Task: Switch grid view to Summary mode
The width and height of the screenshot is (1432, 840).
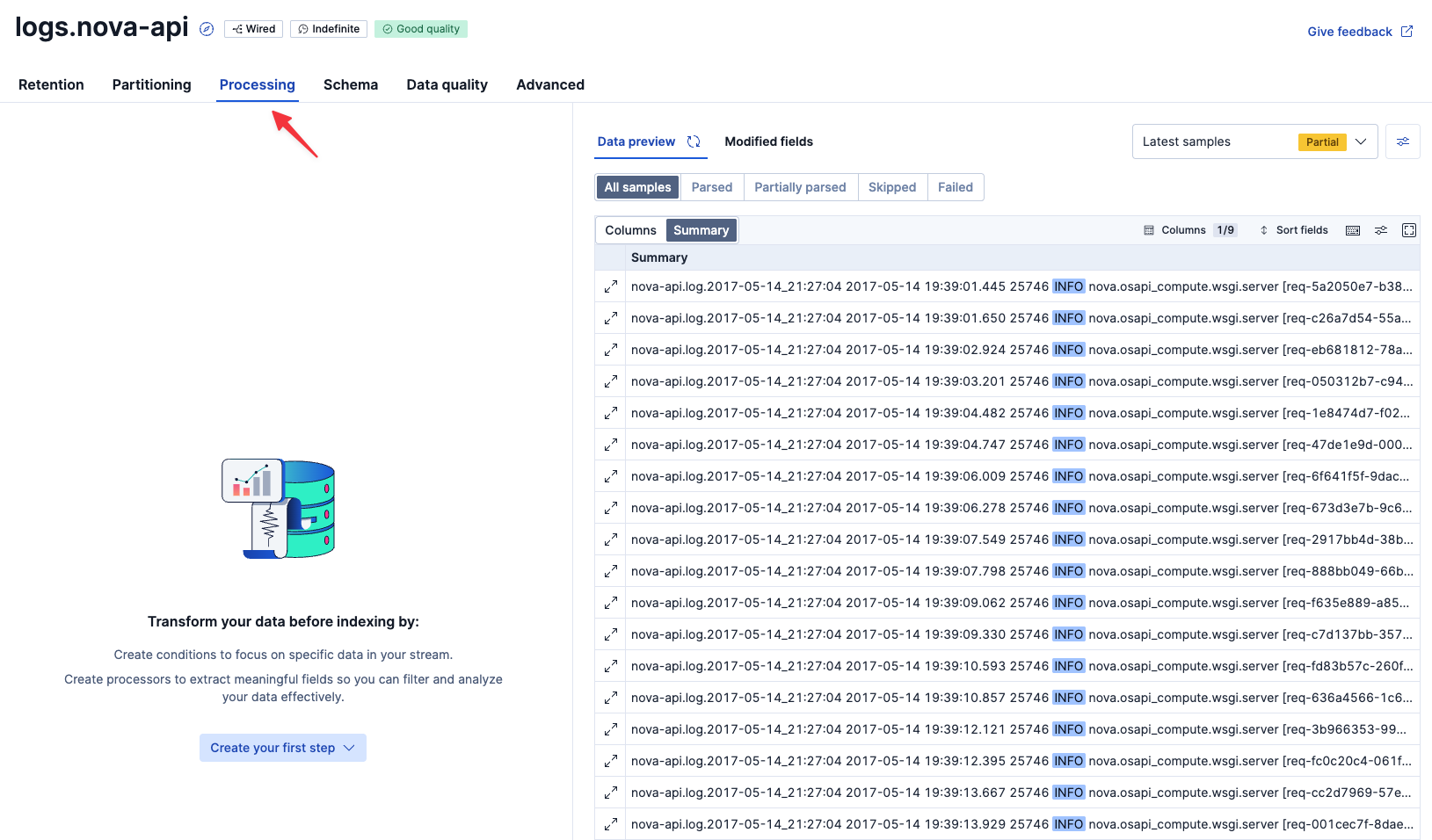Action: click(701, 230)
